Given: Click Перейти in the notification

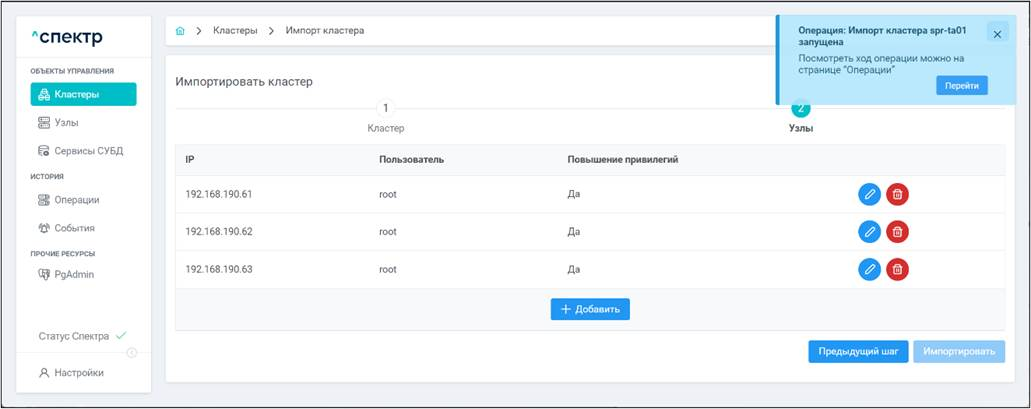Looking at the screenshot, I should (x=961, y=86).
